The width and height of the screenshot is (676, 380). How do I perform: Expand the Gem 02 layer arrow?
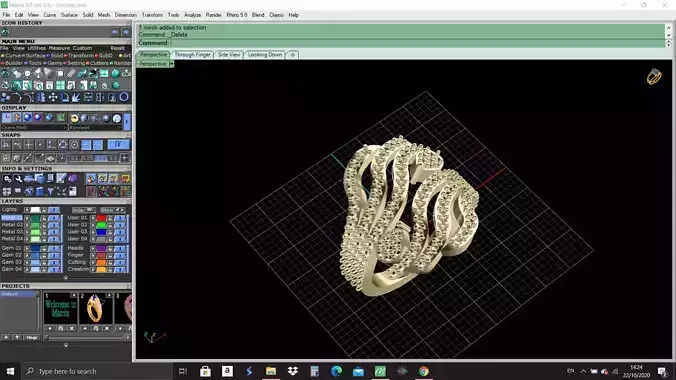[x=27, y=255]
